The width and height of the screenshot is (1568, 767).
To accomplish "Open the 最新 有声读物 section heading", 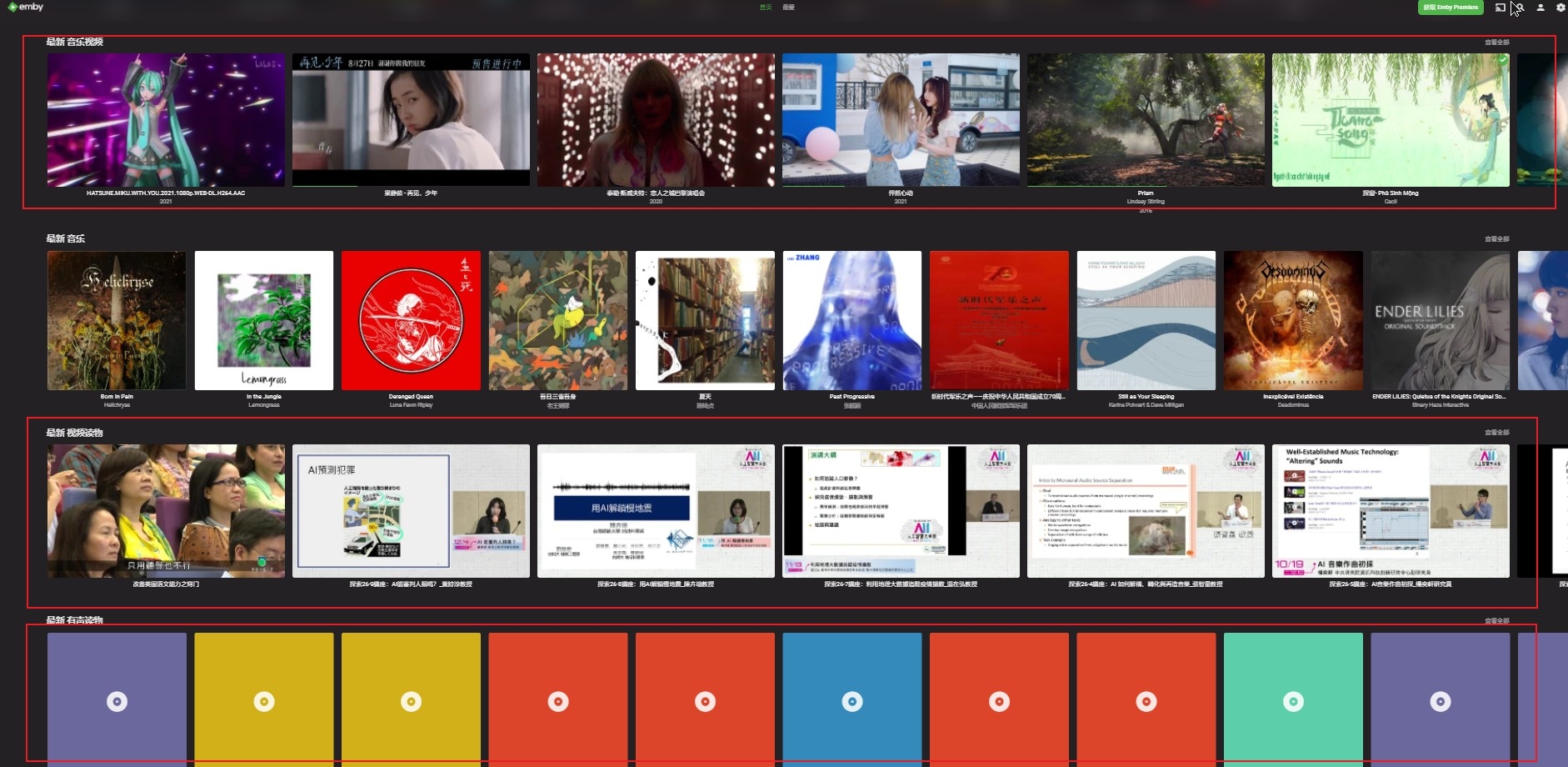I will click(x=75, y=620).
